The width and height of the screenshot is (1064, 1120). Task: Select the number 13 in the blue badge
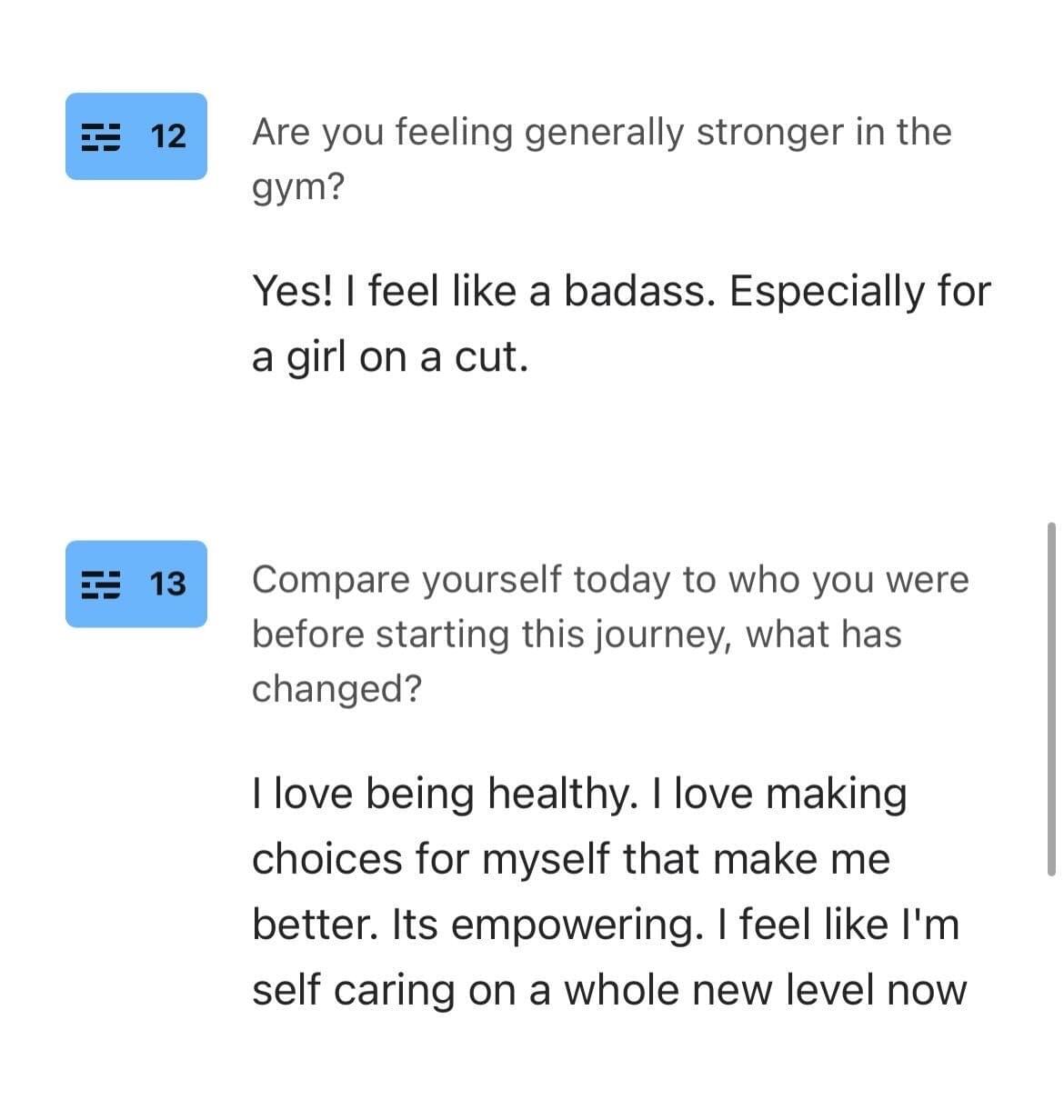pyautogui.click(x=167, y=584)
